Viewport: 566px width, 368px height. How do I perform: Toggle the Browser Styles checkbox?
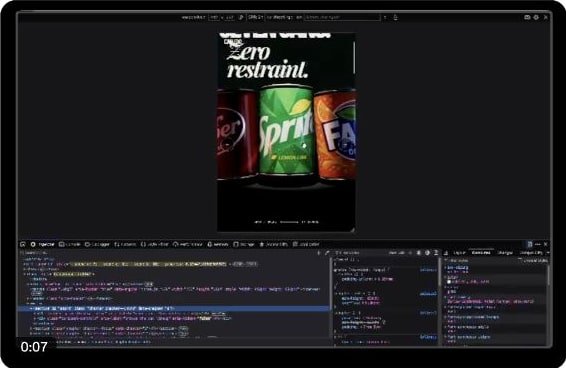pyautogui.click(x=521, y=260)
